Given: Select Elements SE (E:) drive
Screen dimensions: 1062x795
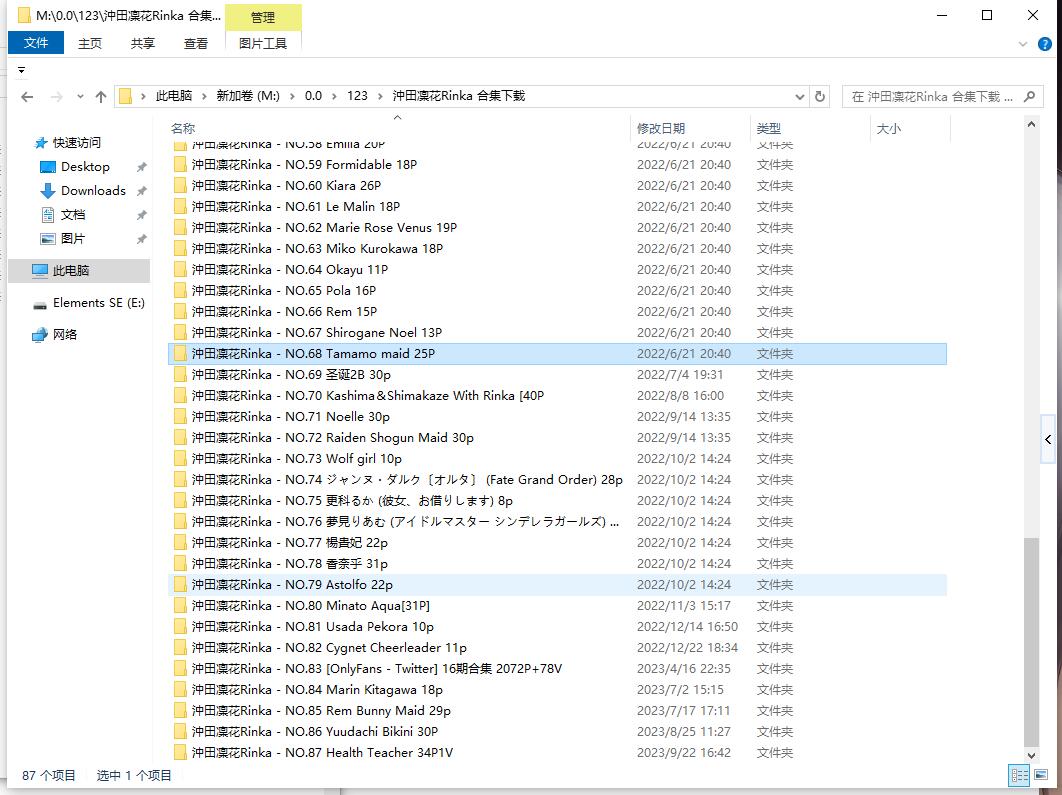Looking at the screenshot, I should (x=98, y=303).
